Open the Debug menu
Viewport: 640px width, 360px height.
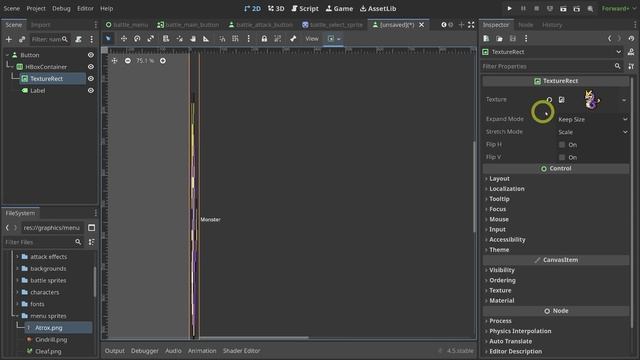pyautogui.click(x=61, y=8)
